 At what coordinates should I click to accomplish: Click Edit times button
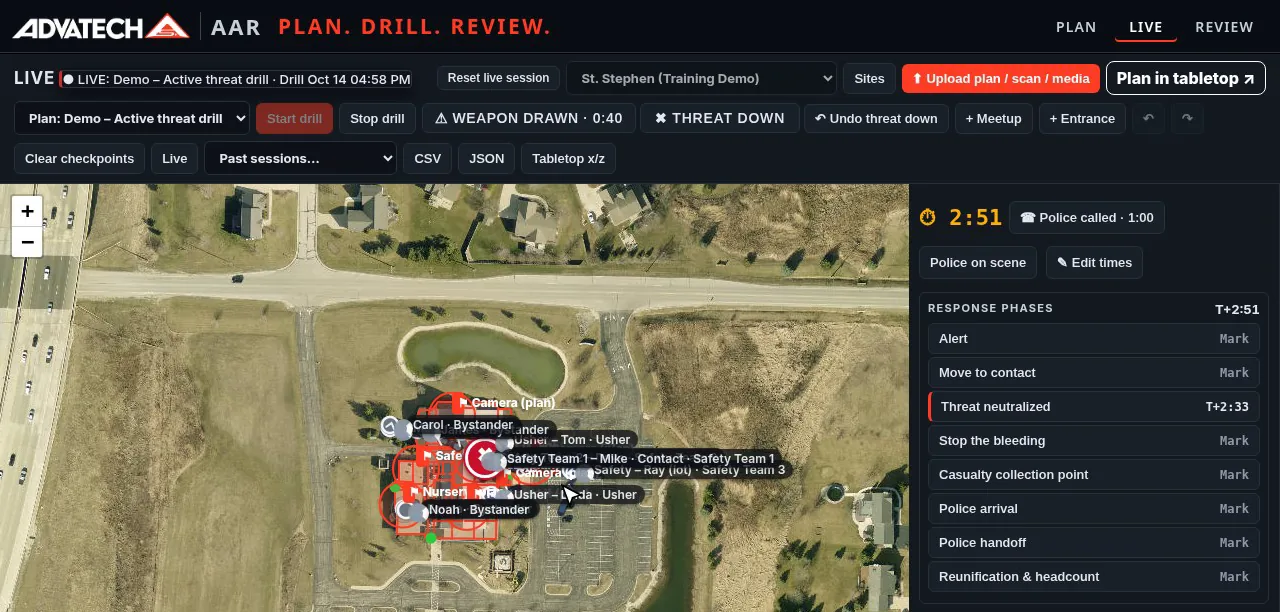(x=1094, y=262)
